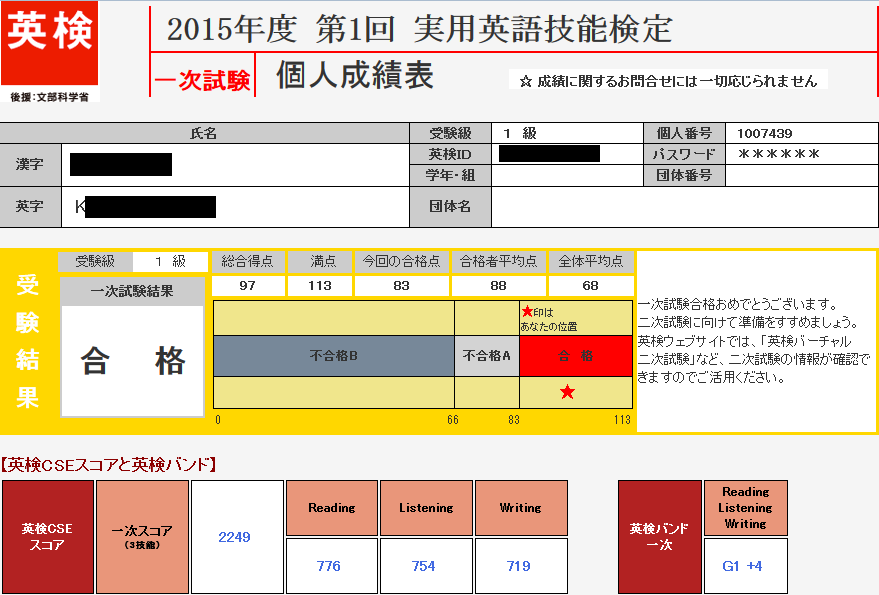Click the Reading header cell

click(x=332, y=508)
